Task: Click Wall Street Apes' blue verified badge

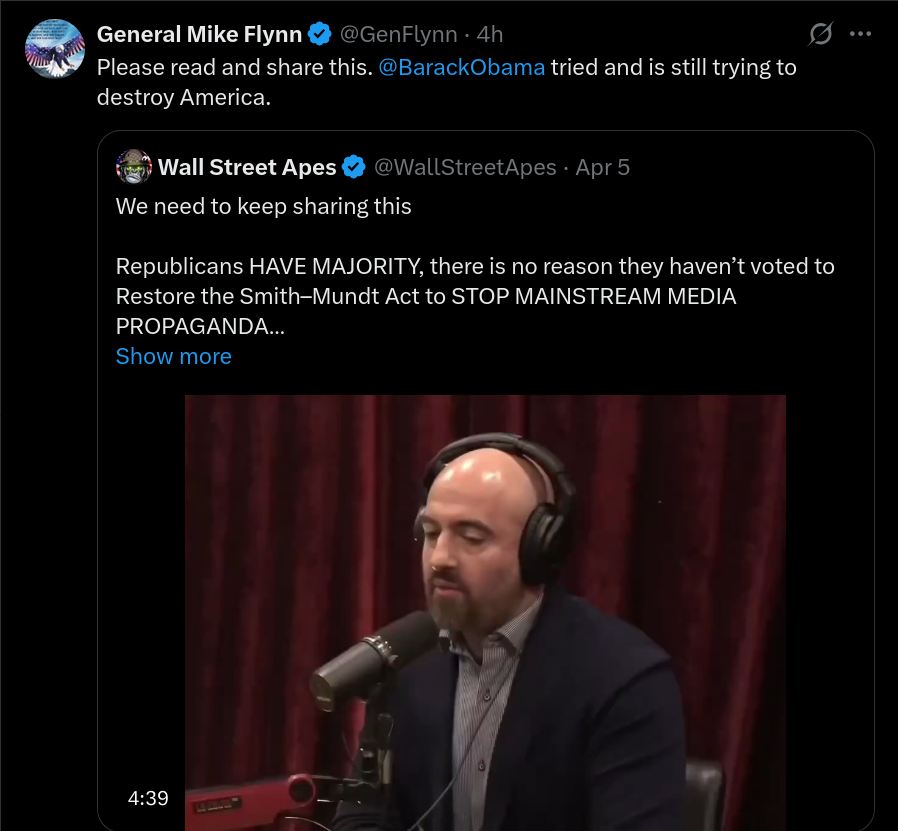Action: (x=353, y=167)
